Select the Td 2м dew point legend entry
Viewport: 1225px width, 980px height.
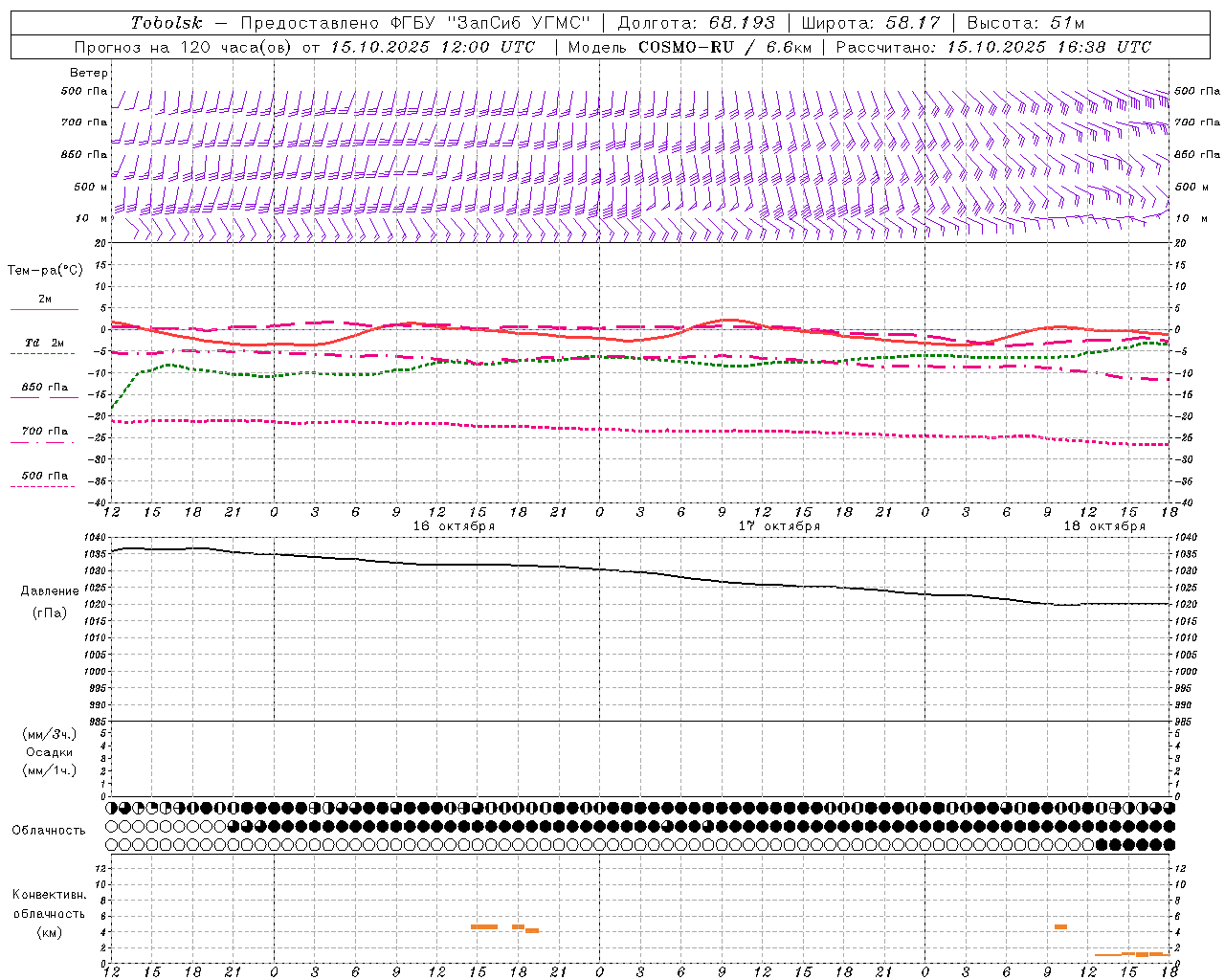(x=44, y=346)
